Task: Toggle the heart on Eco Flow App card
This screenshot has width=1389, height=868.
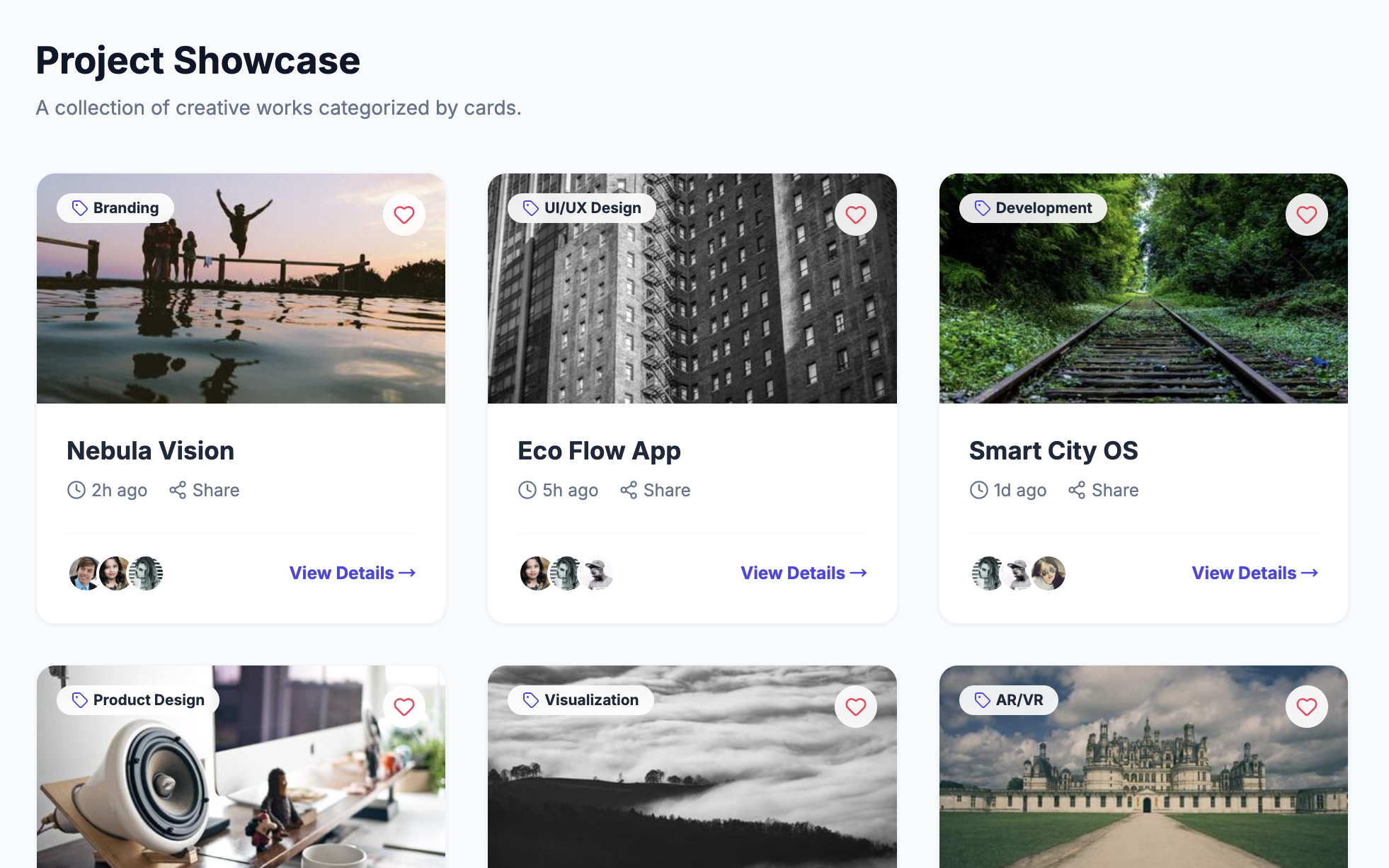Action: pos(855,215)
